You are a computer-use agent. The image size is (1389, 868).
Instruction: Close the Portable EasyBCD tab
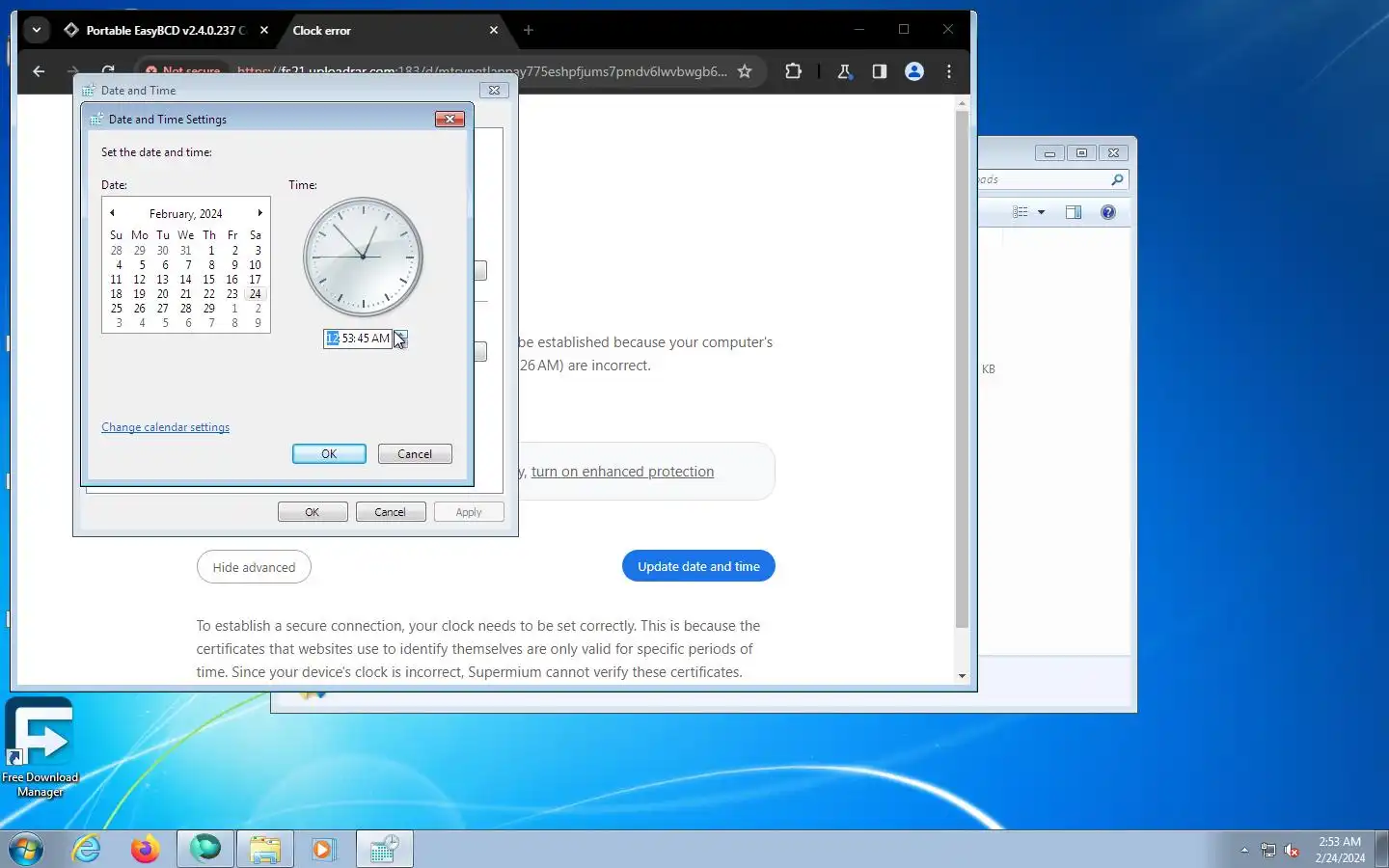(264, 31)
